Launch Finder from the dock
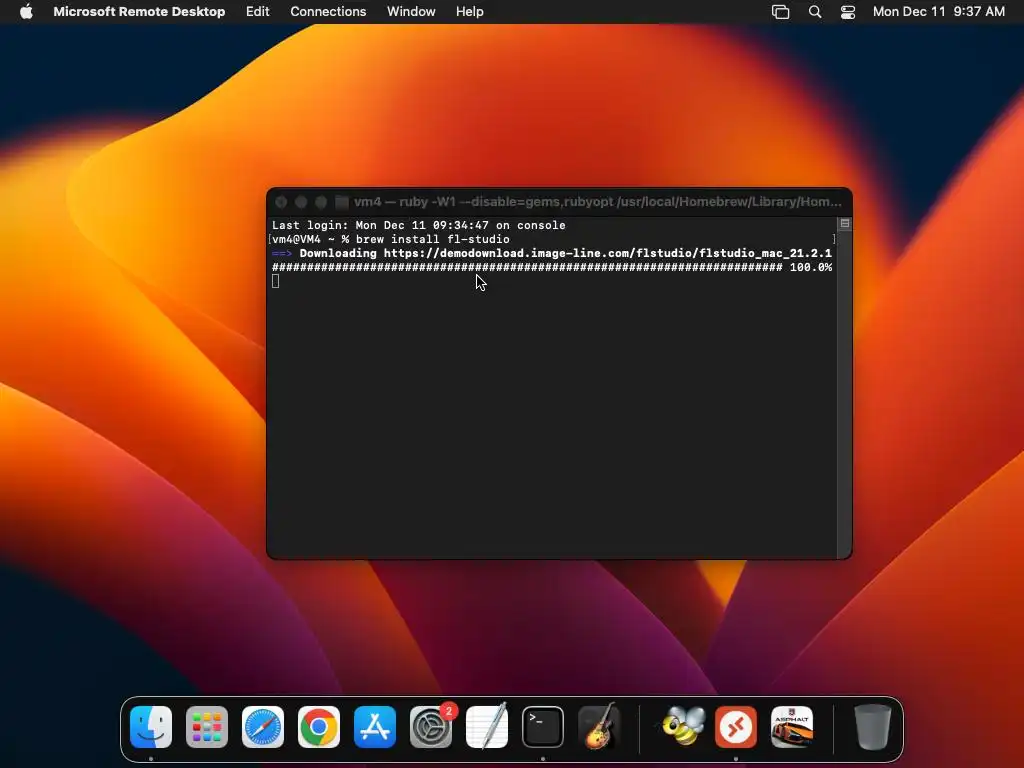Image resolution: width=1024 pixels, height=768 pixels. coord(151,727)
